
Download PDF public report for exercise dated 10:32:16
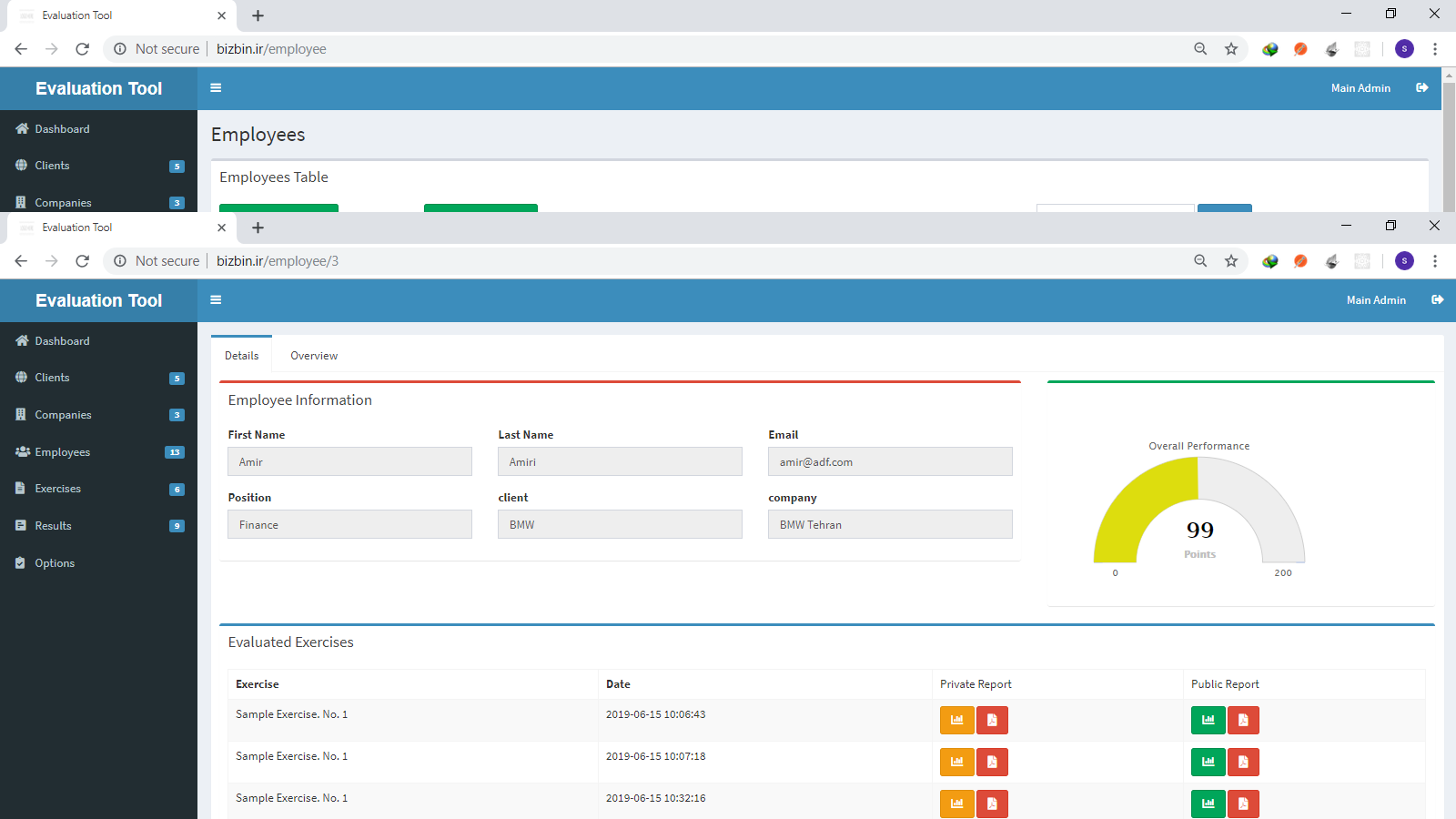tap(1243, 804)
